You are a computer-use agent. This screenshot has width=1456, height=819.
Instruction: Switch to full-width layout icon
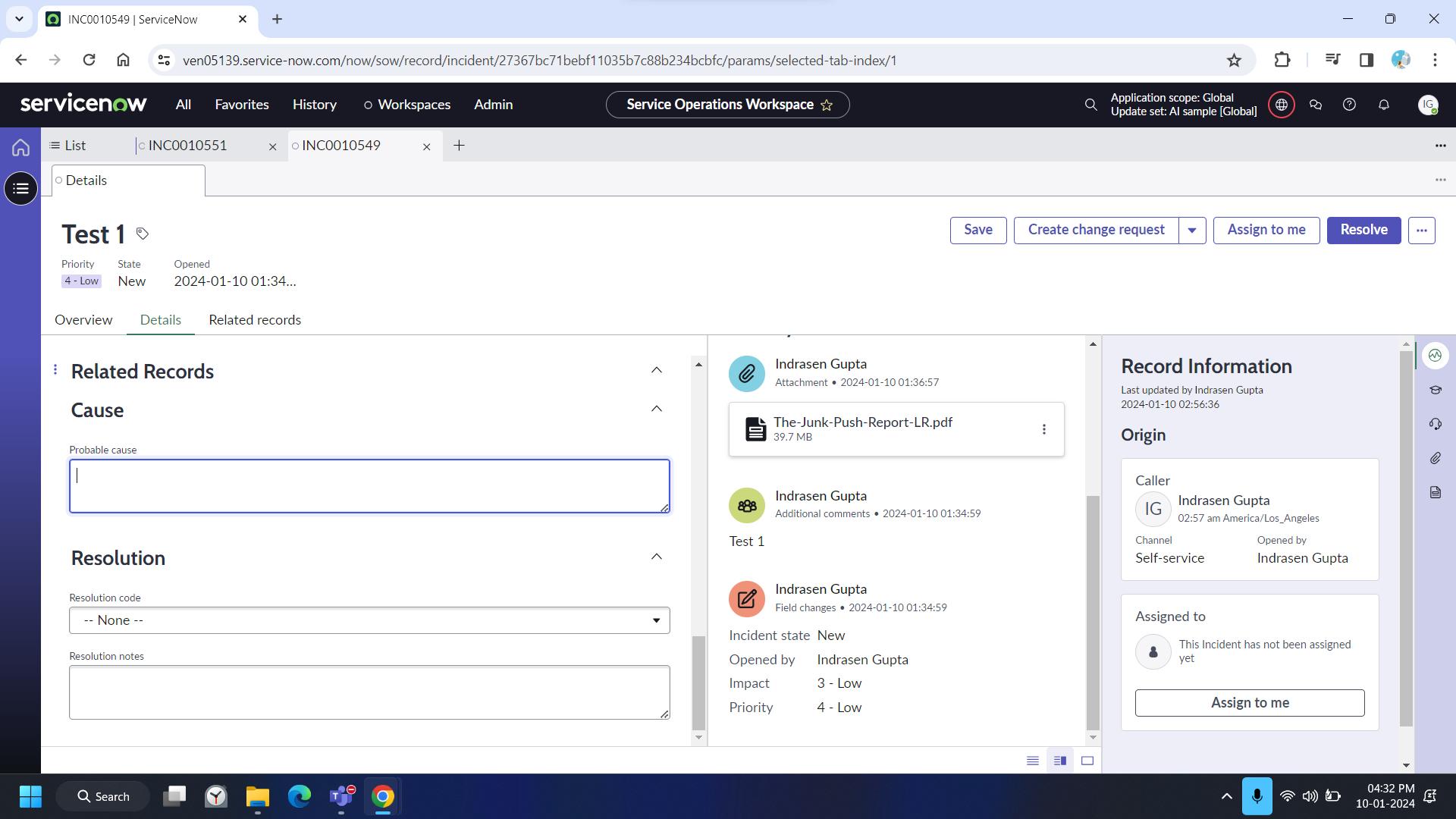tap(1087, 761)
